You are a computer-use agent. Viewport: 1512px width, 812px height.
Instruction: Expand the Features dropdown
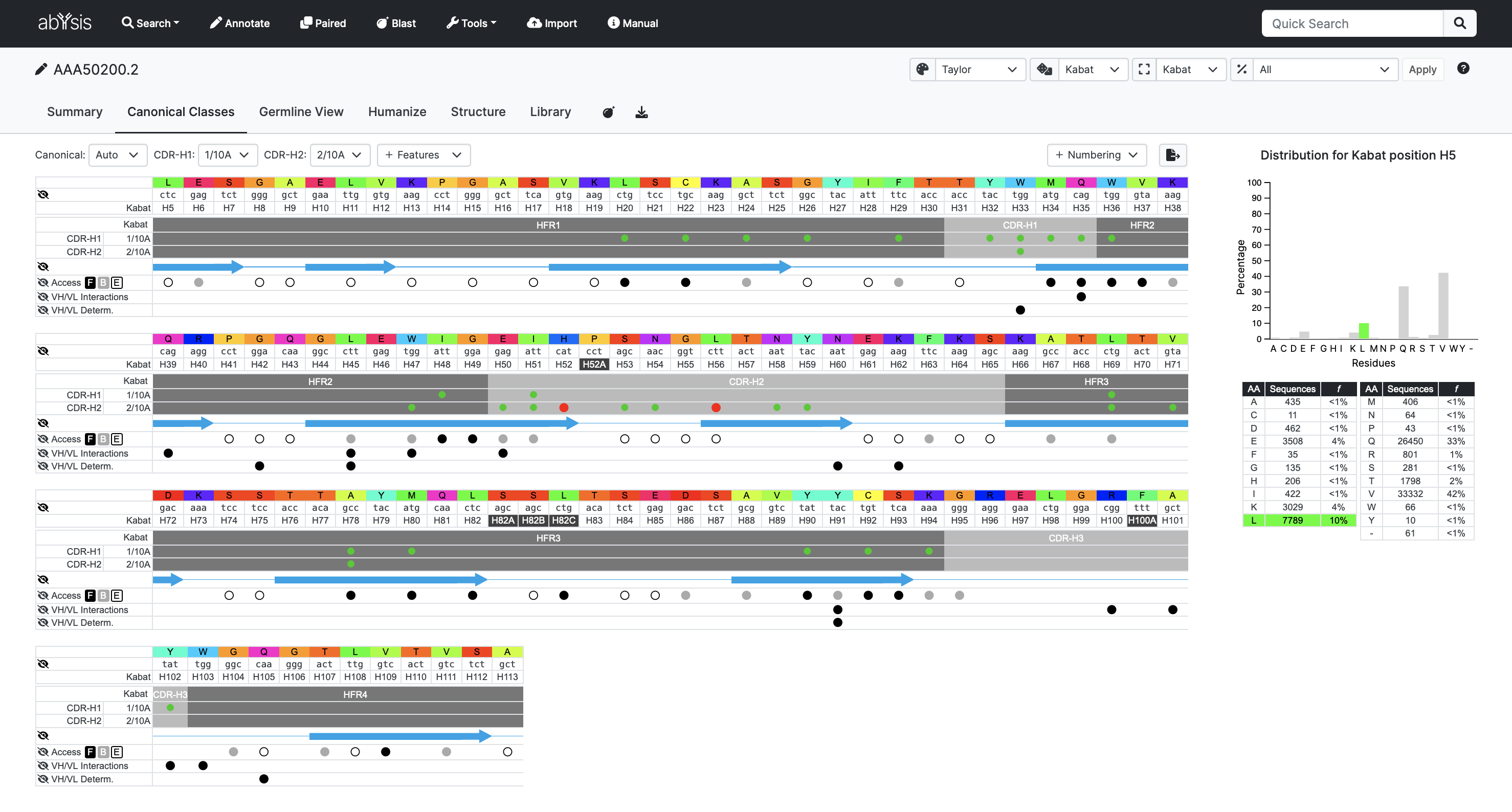(423, 155)
